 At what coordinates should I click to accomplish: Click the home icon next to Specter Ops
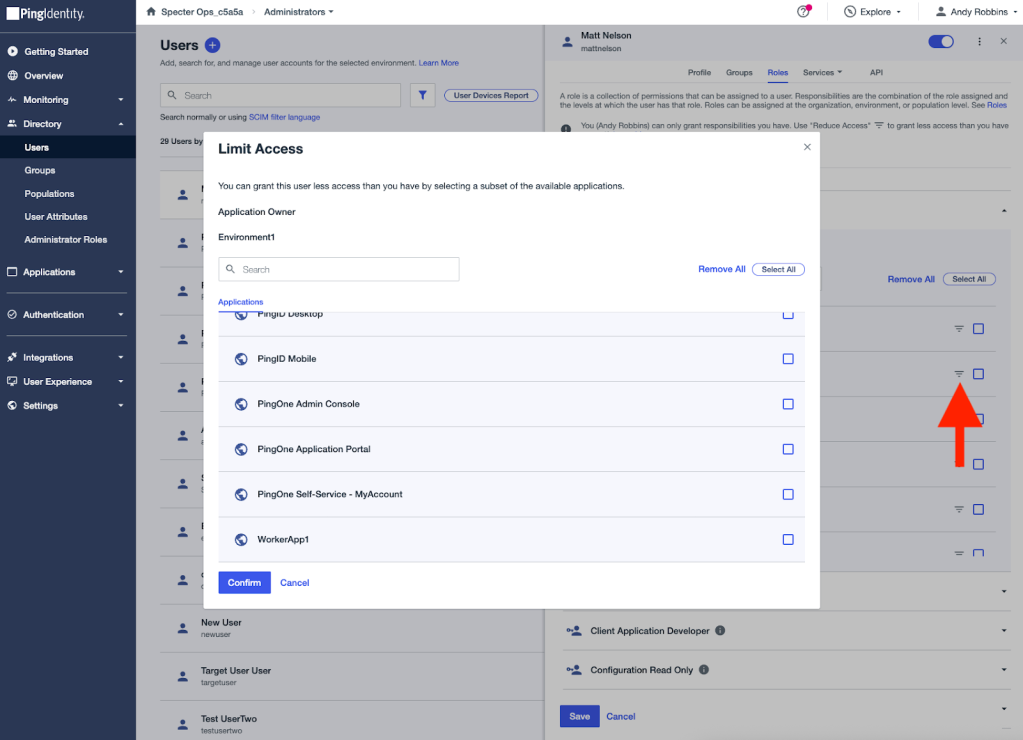(151, 12)
